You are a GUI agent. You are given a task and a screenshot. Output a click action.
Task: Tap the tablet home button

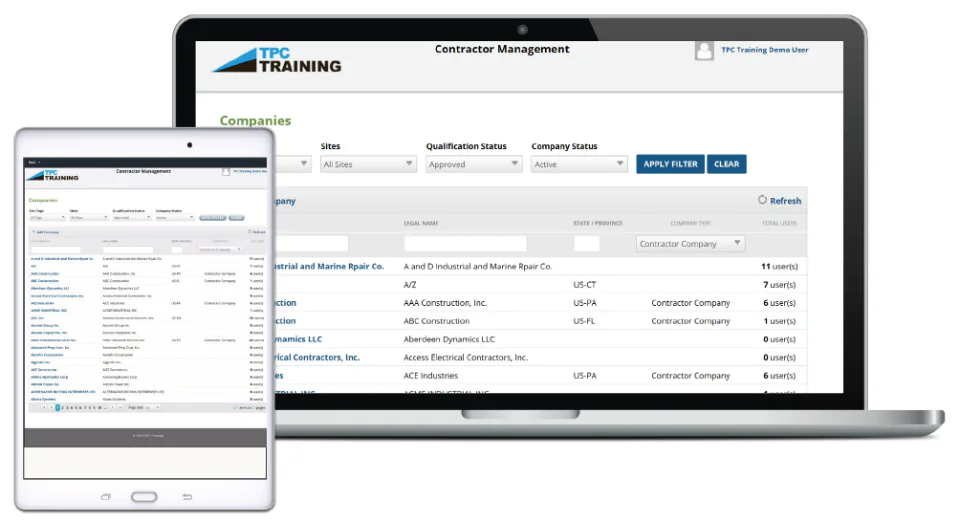click(144, 497)
